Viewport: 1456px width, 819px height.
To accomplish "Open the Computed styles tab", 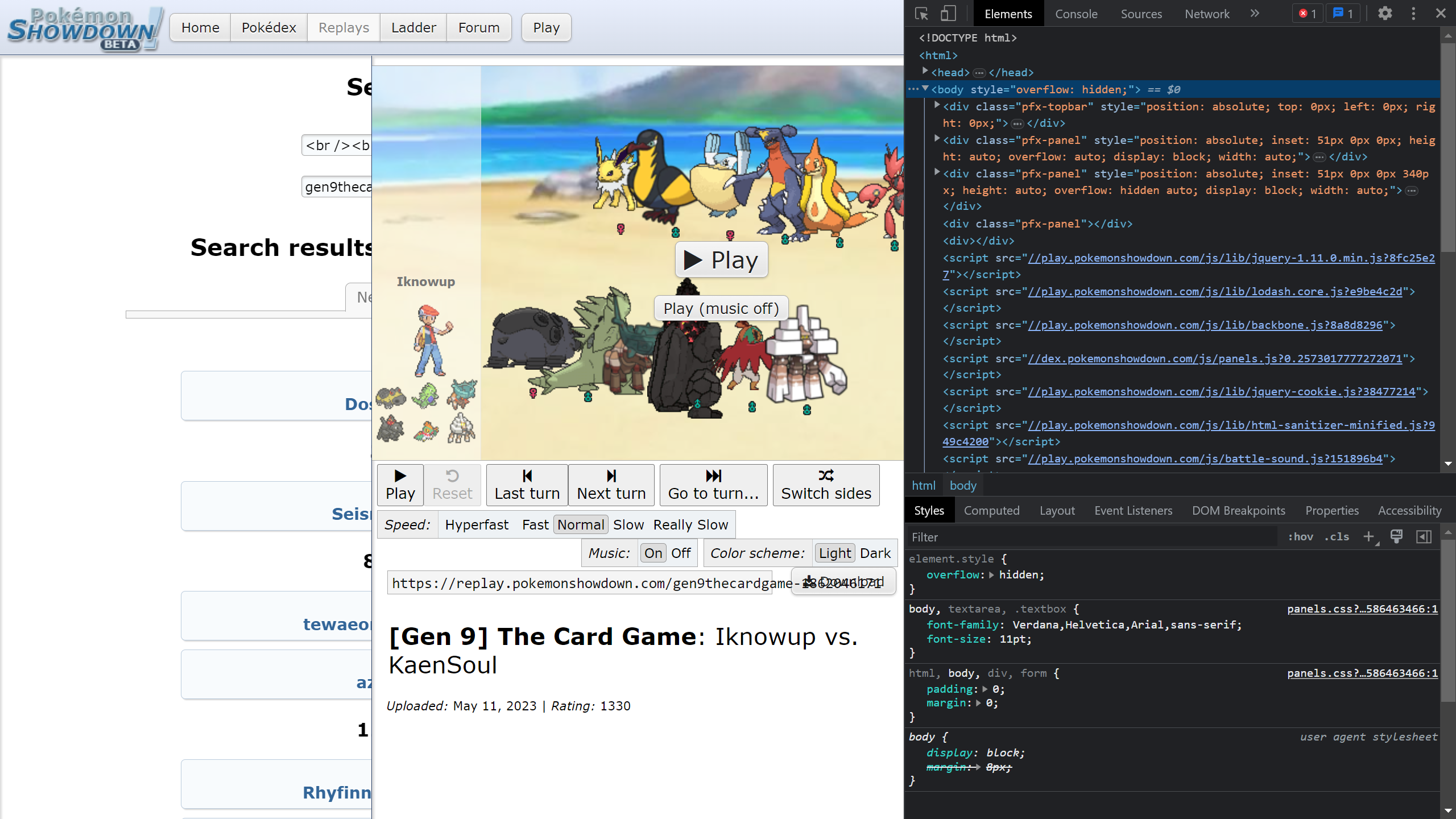I will coord(991,511).
